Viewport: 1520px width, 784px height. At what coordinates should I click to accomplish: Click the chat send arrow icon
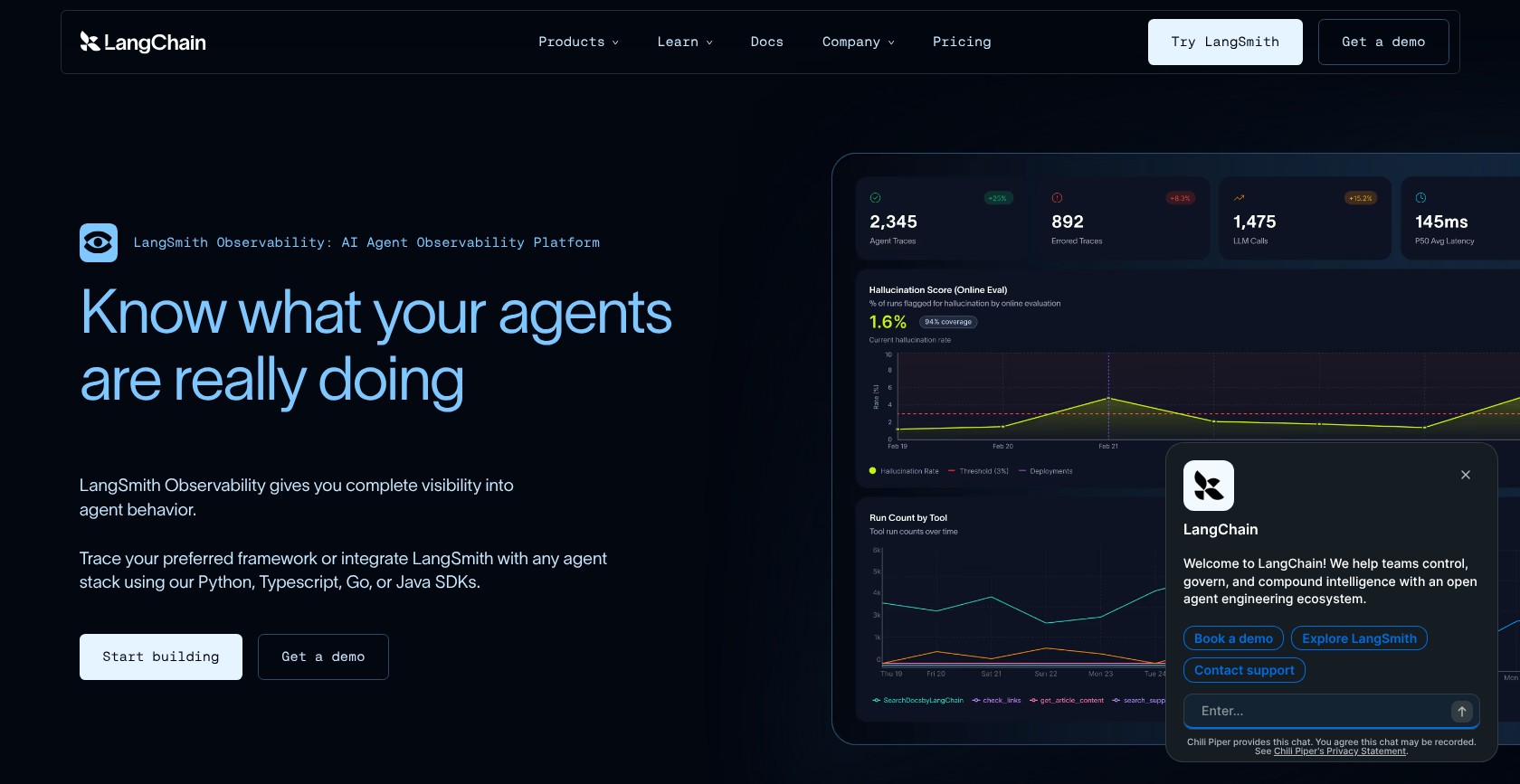point(1462,712)
